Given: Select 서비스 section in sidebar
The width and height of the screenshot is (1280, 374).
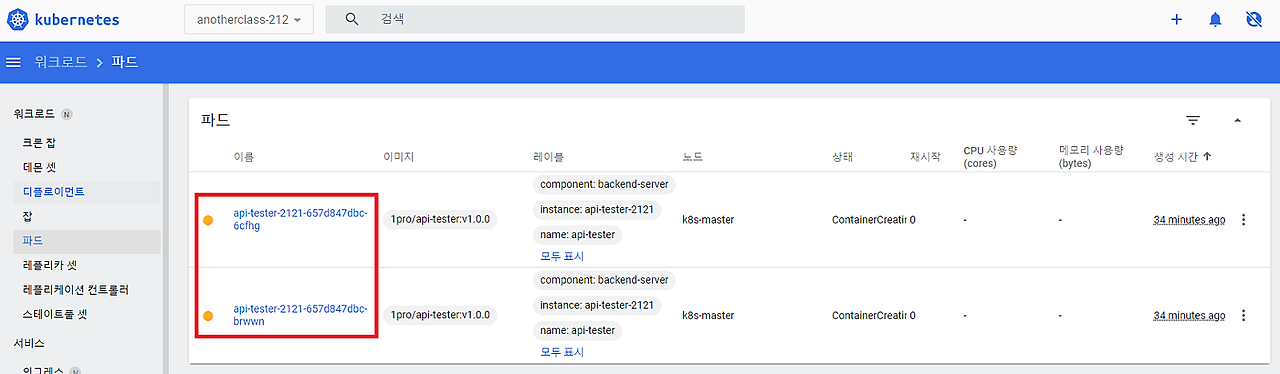Looking at the screenshot, I should pyautogui.click(x=29, y=343).
